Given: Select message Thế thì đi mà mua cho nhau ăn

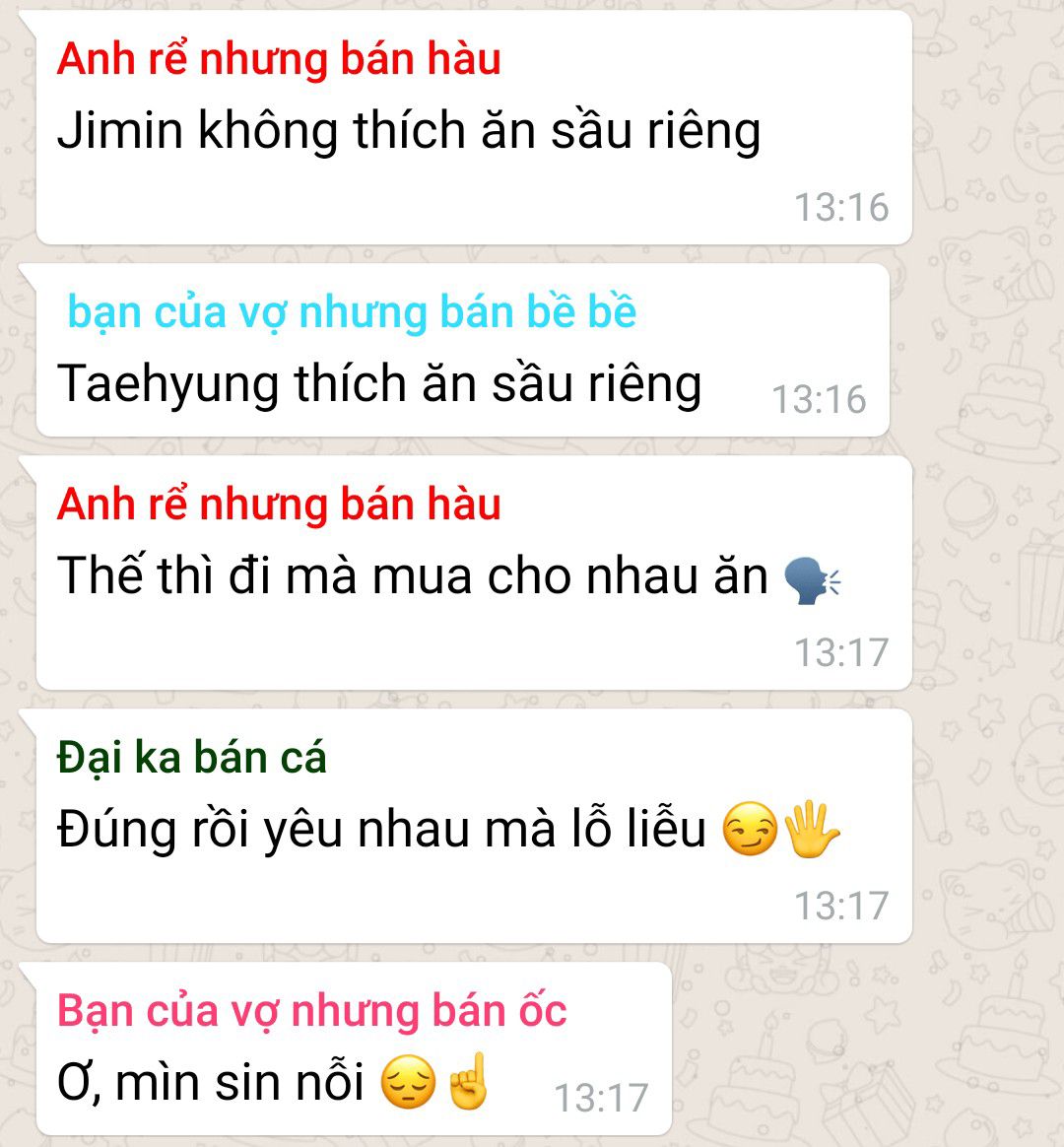Looking at the screenshot, I should coord(413,576).
